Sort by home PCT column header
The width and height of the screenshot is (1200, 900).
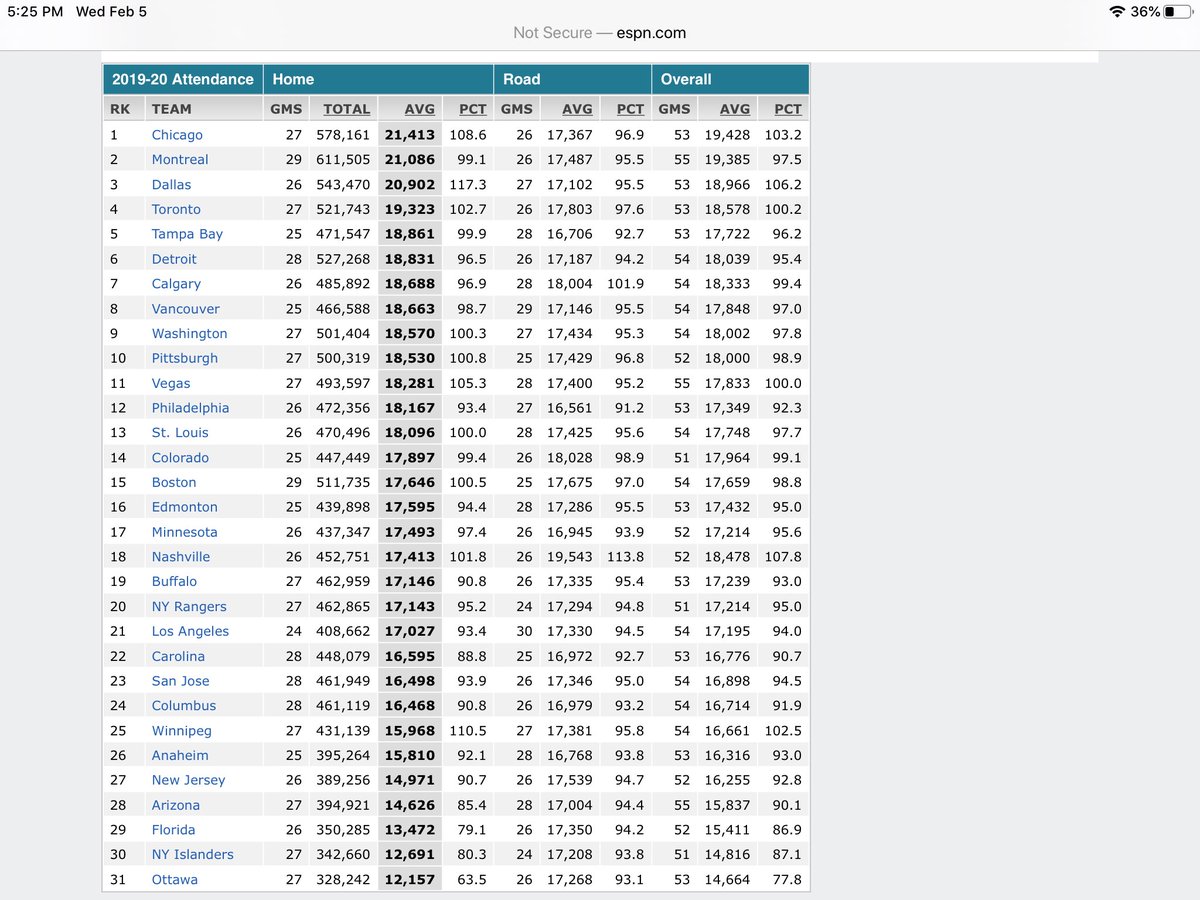tap(473, 109)
